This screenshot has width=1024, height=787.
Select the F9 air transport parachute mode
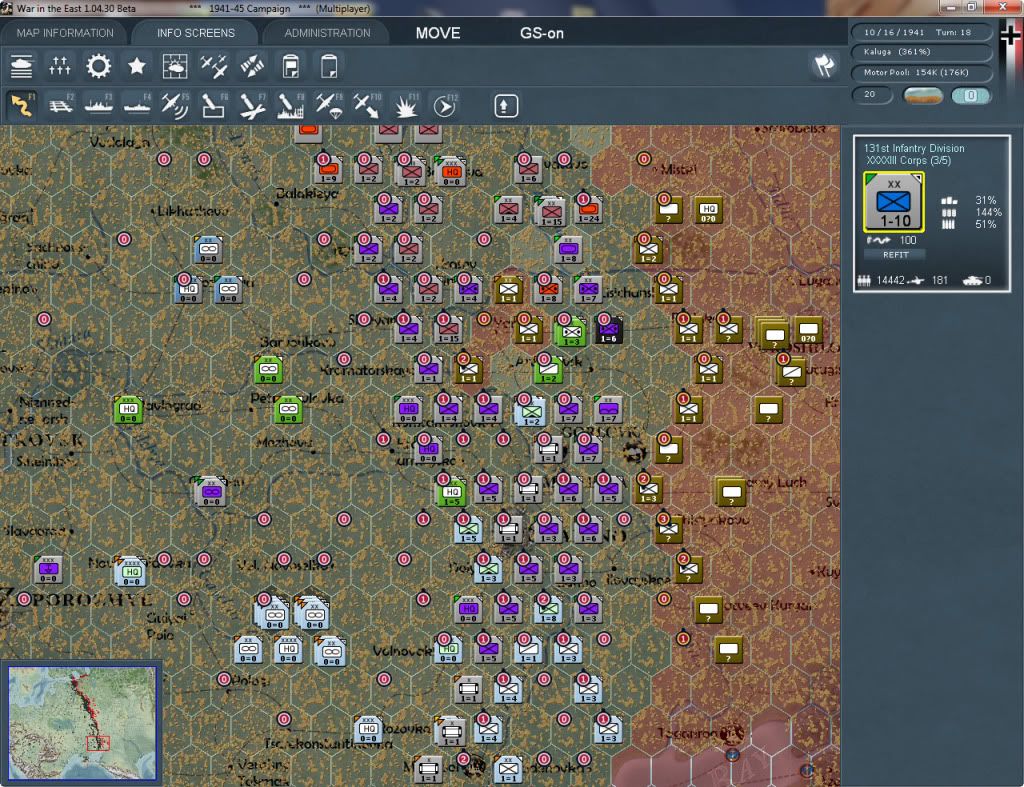pos(329,105)
